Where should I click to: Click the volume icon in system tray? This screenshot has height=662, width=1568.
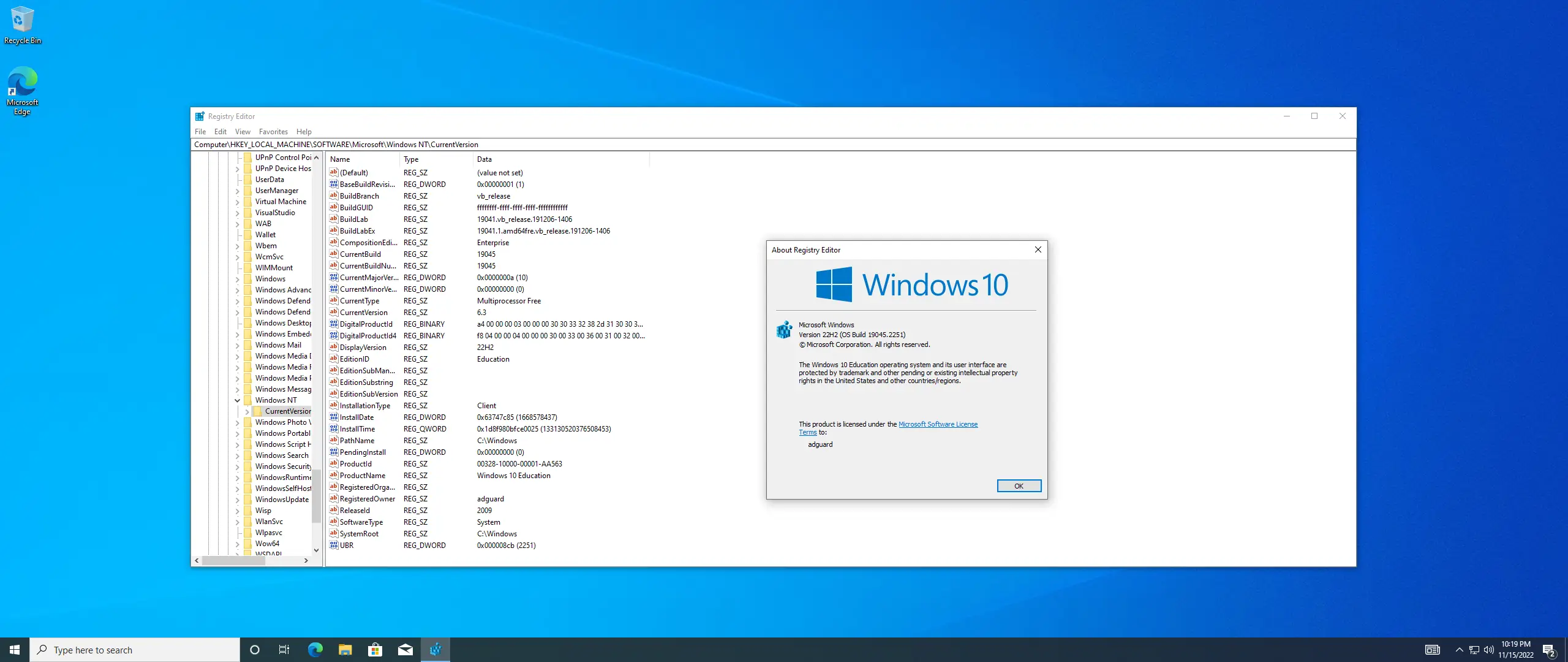click(x=1488, y=650)
